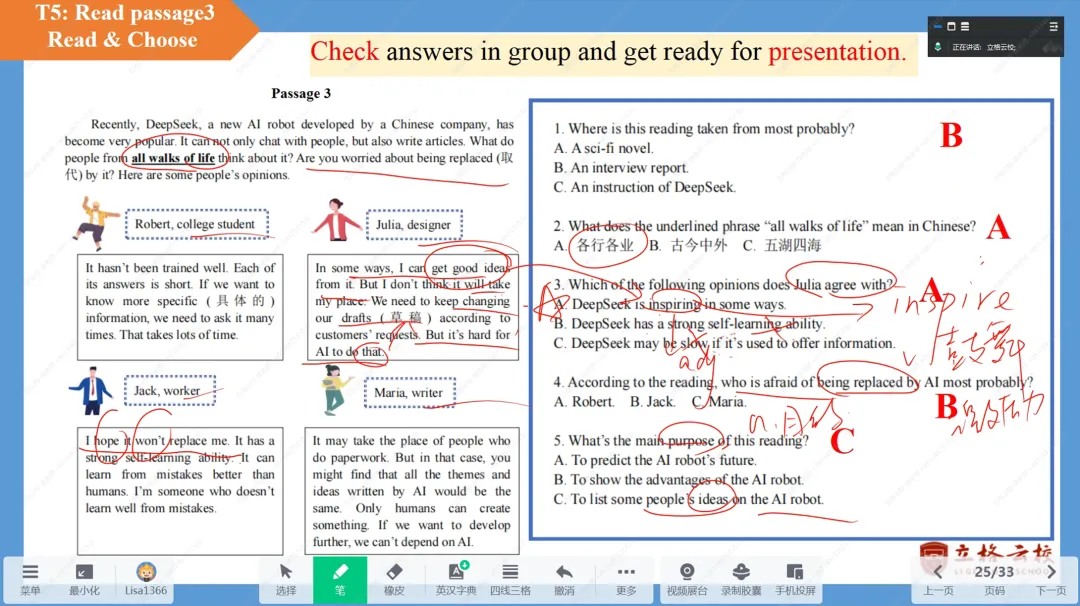
Task: Open 手机投屏 phone screen casting
Action: tap(795, 579)
